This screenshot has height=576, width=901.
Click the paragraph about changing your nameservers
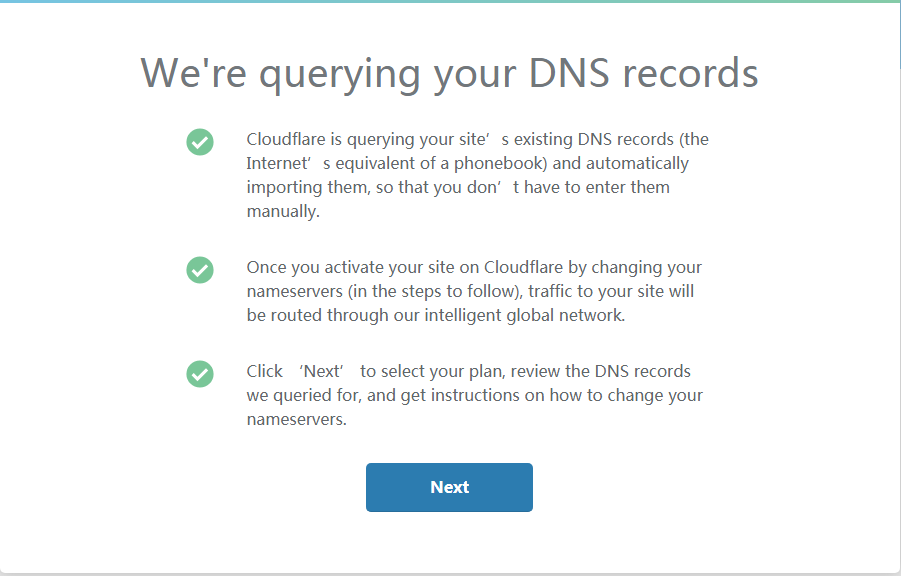[x=475, y=290]
